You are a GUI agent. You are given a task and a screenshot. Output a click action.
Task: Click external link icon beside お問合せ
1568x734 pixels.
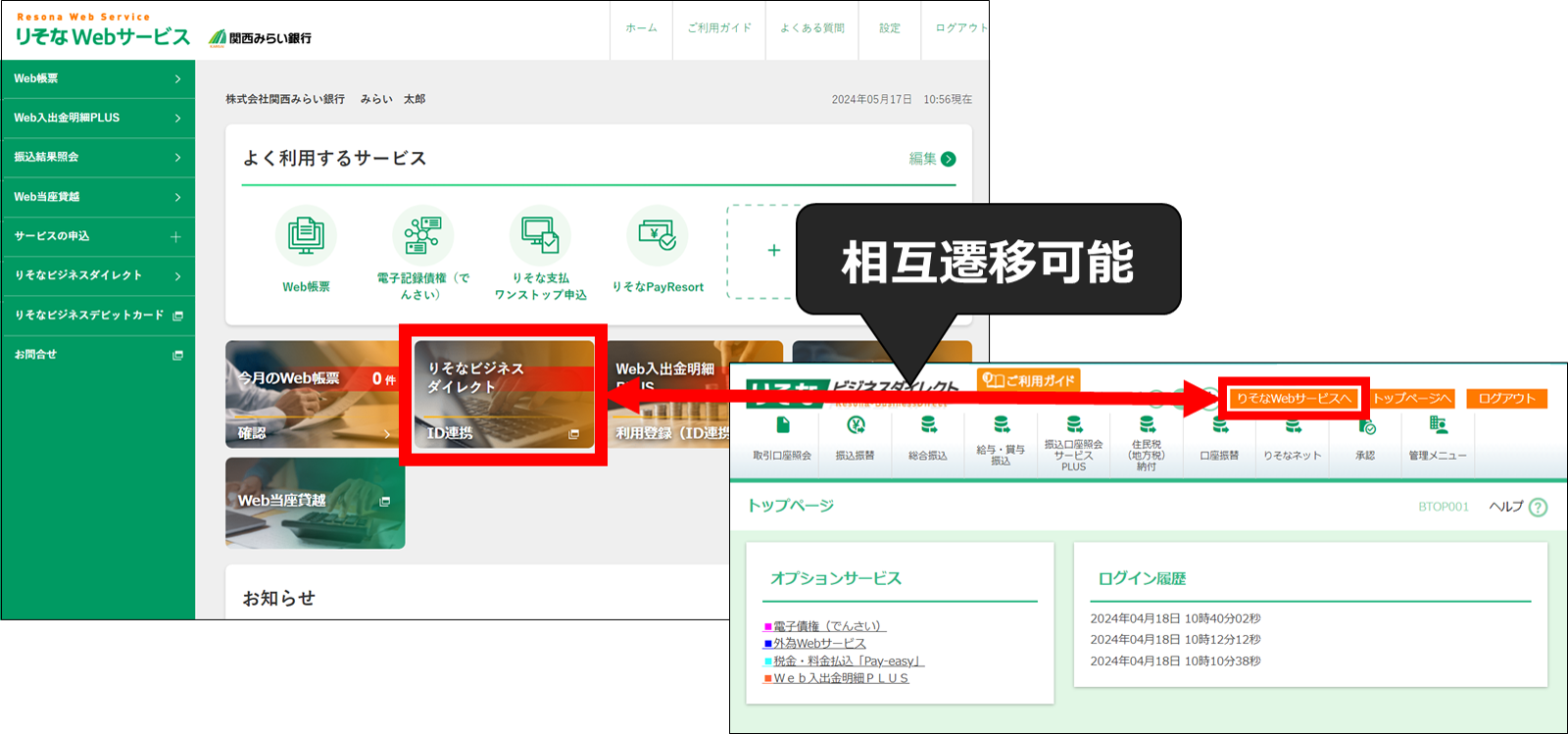(177, 355)
